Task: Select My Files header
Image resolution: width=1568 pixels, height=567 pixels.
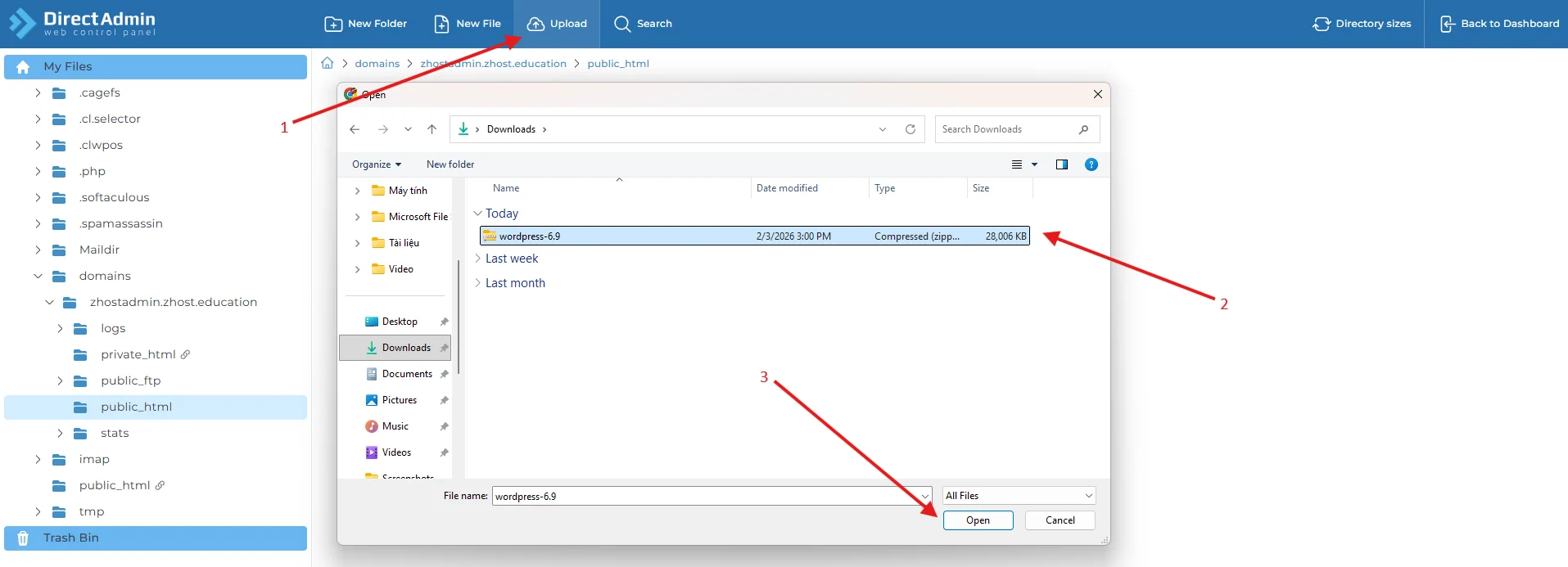Action: coord(156,67)
